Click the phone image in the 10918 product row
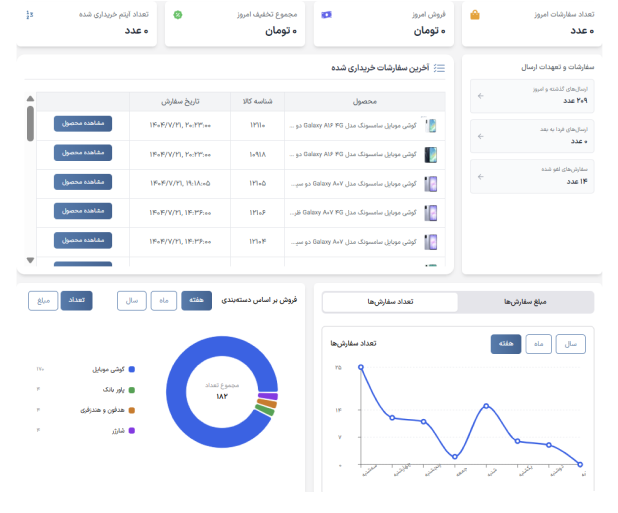This screenshot has height=513, width=618. coord(431,155)
